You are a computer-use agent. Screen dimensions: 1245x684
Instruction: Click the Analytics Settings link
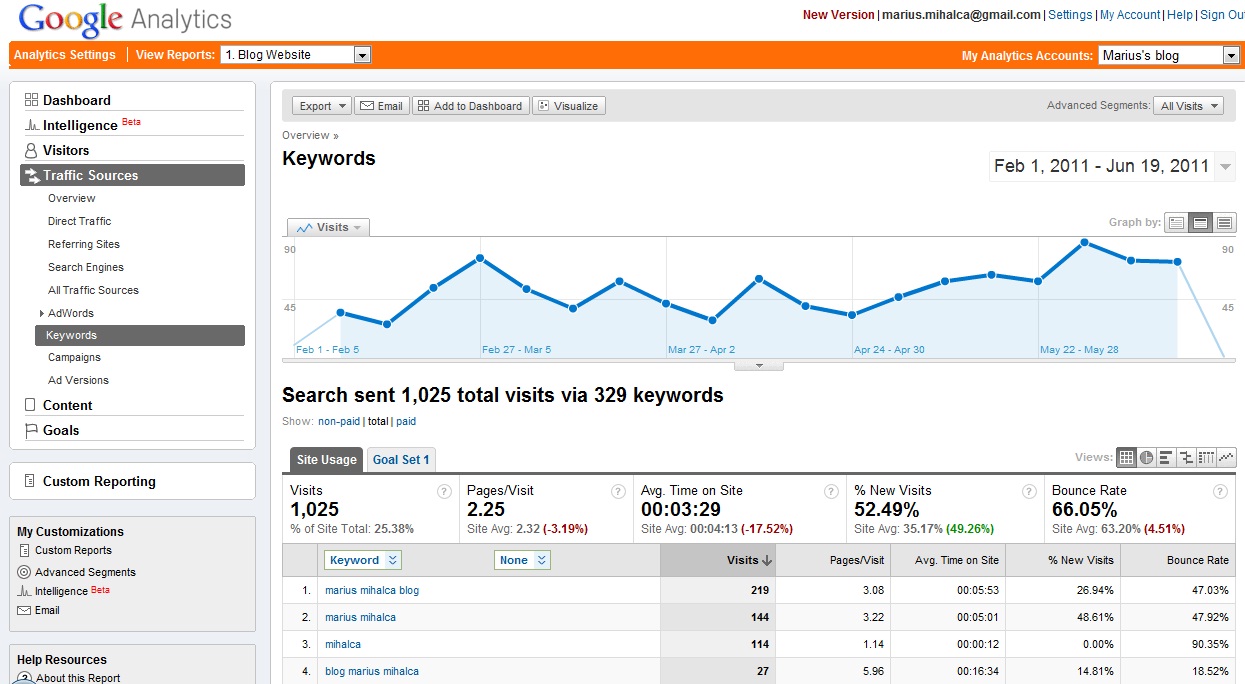(65, 55)
